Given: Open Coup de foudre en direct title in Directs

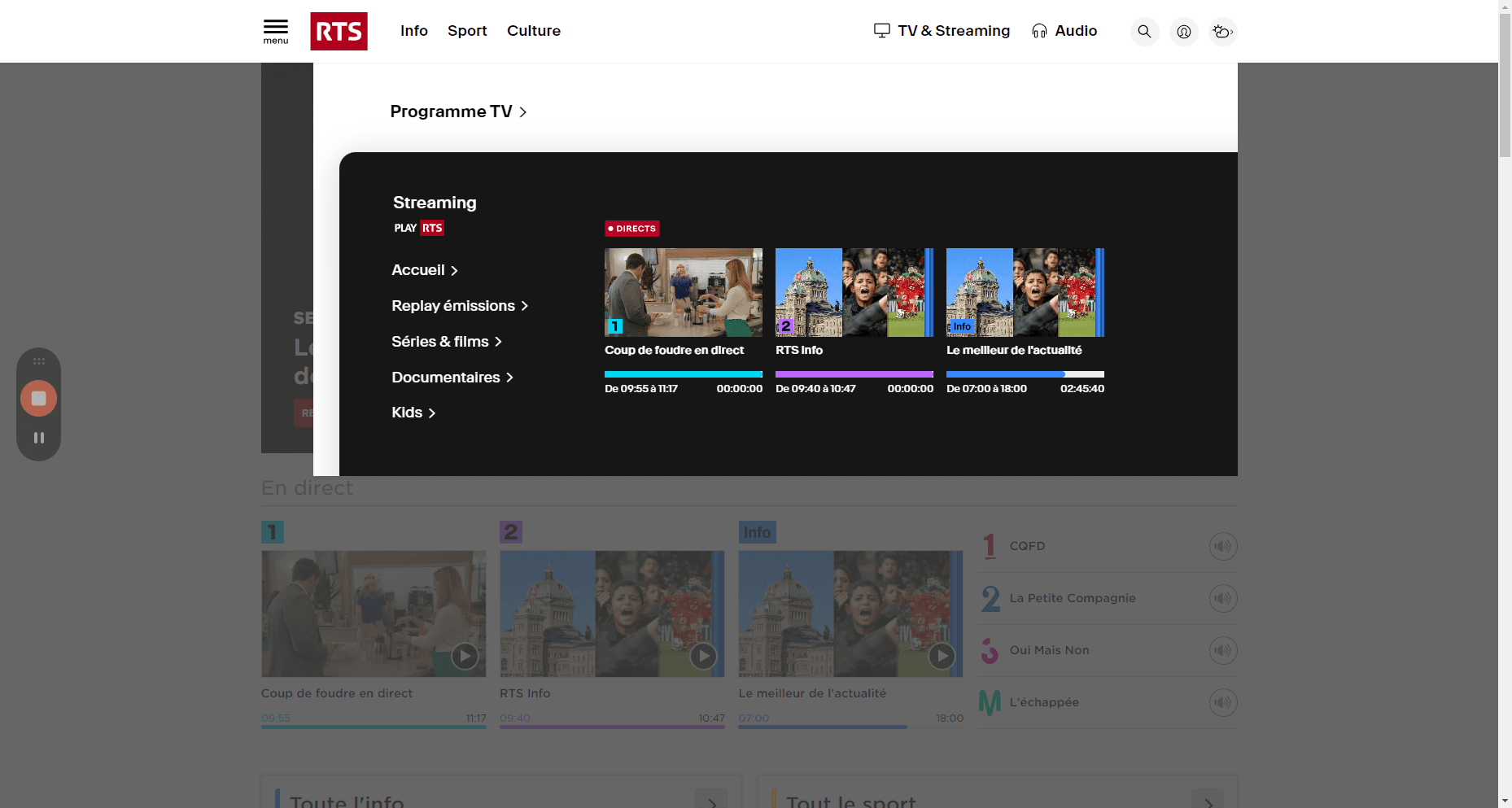Looking at the screenshot, I should tap(674, 350).
